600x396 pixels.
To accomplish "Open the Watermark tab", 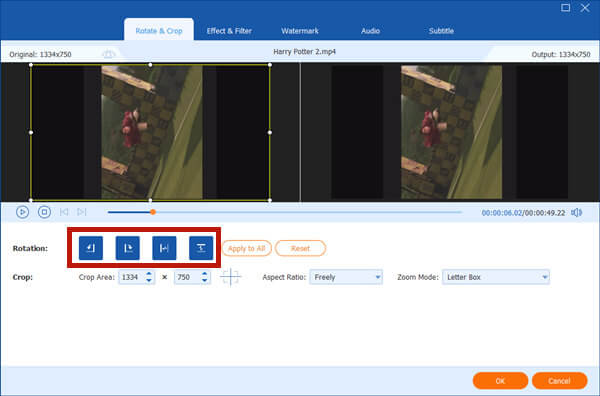I will click(x=300, y=31).
